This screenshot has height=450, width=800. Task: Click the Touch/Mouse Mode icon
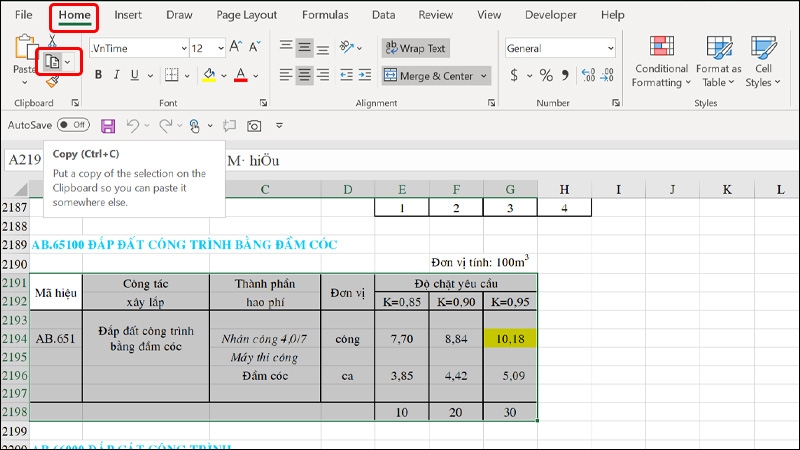pyautogui.click(x=194, y=126)
